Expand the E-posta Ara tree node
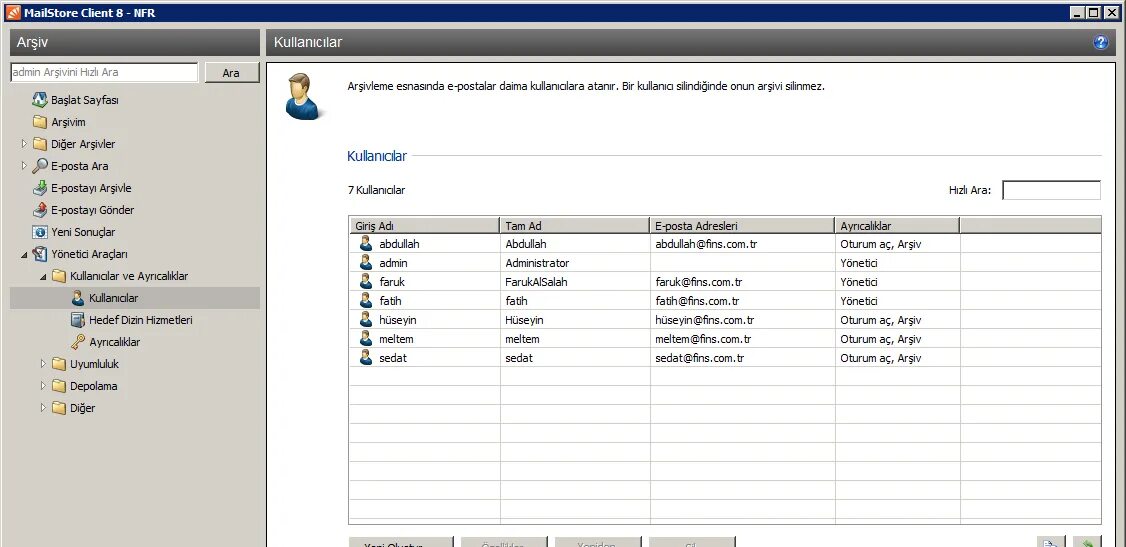The height and width of the screenshot is (547, 1126). 24,166
